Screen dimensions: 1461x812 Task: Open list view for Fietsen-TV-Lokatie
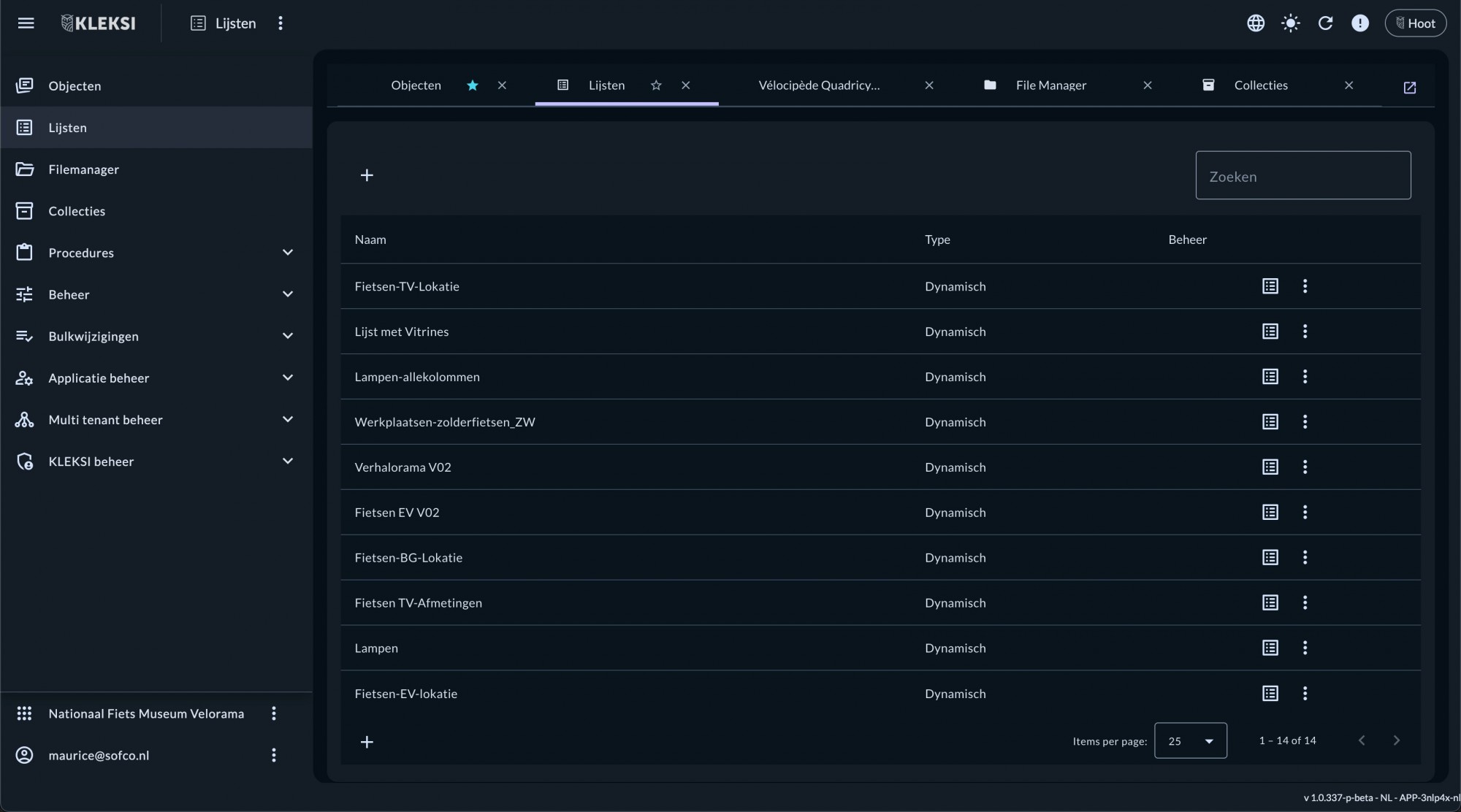[x=1270, y=286]
